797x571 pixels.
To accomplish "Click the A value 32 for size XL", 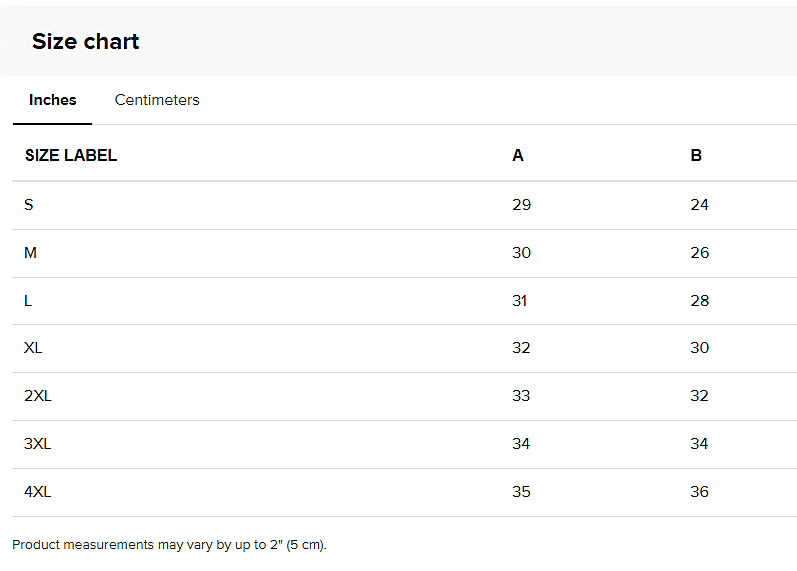I will [x=521, y=348].
